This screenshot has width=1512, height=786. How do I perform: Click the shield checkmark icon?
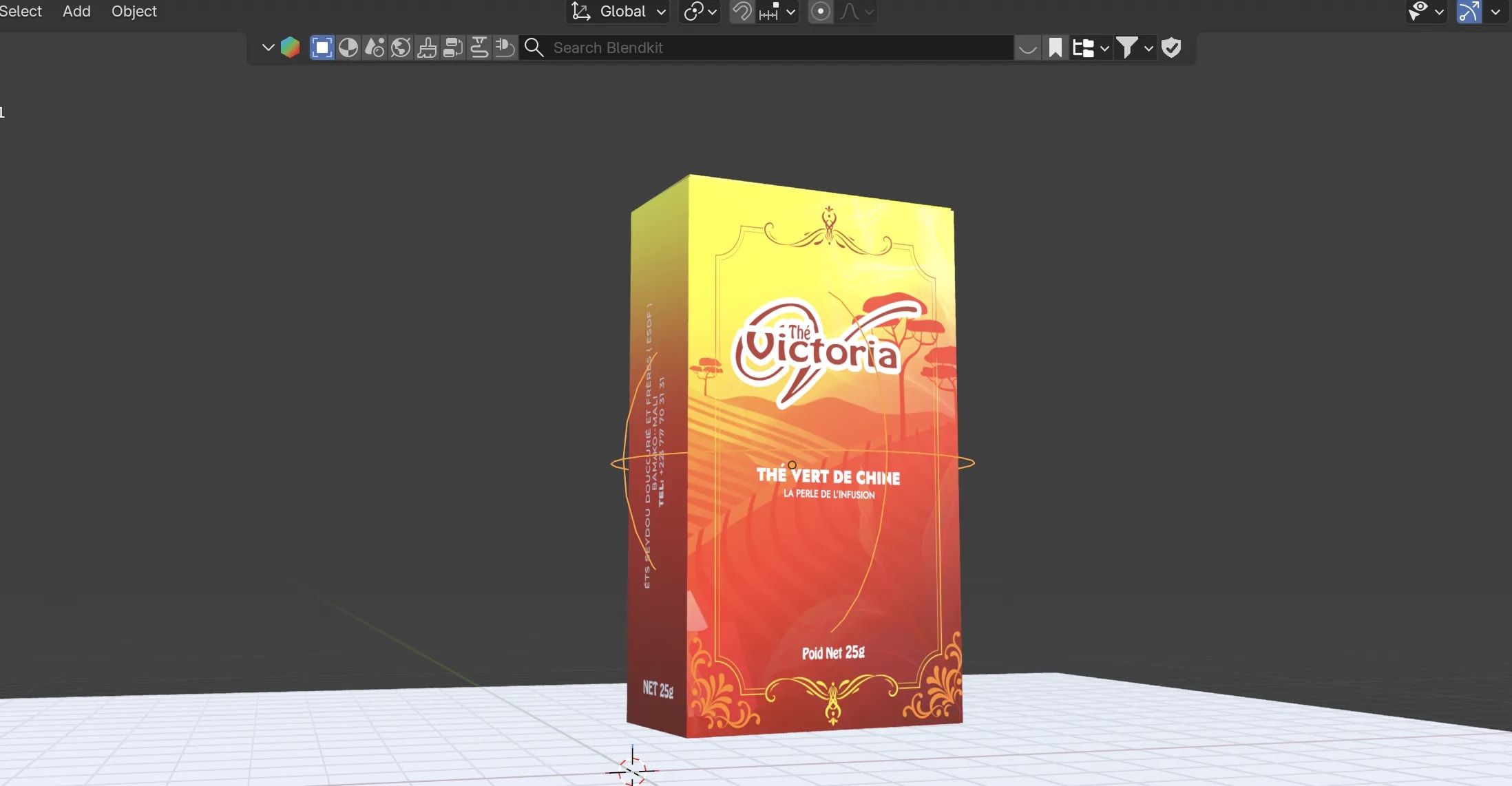pos(1171,47)
